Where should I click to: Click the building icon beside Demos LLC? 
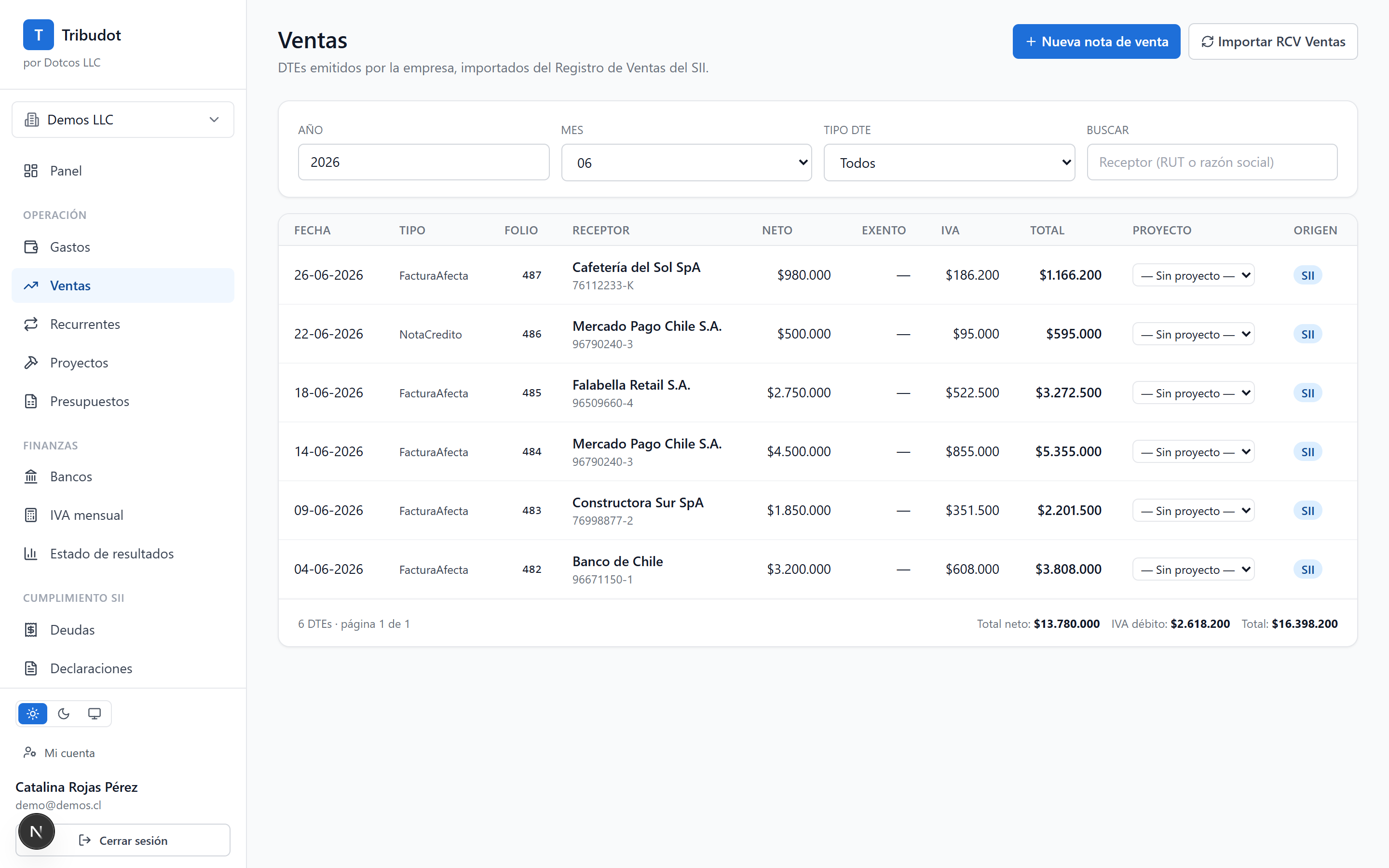[31, 120]
